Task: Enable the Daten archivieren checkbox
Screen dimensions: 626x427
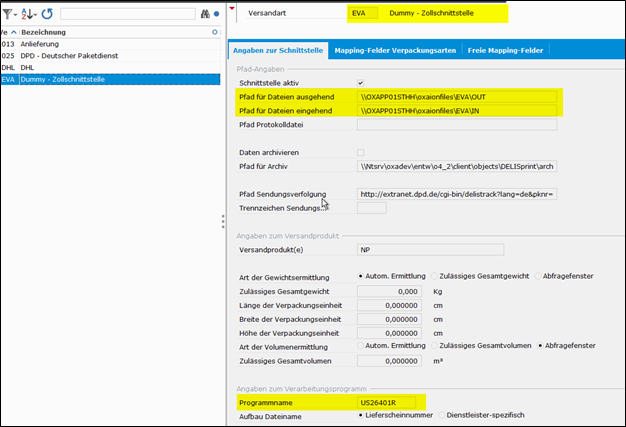Action: coord(361,151)
